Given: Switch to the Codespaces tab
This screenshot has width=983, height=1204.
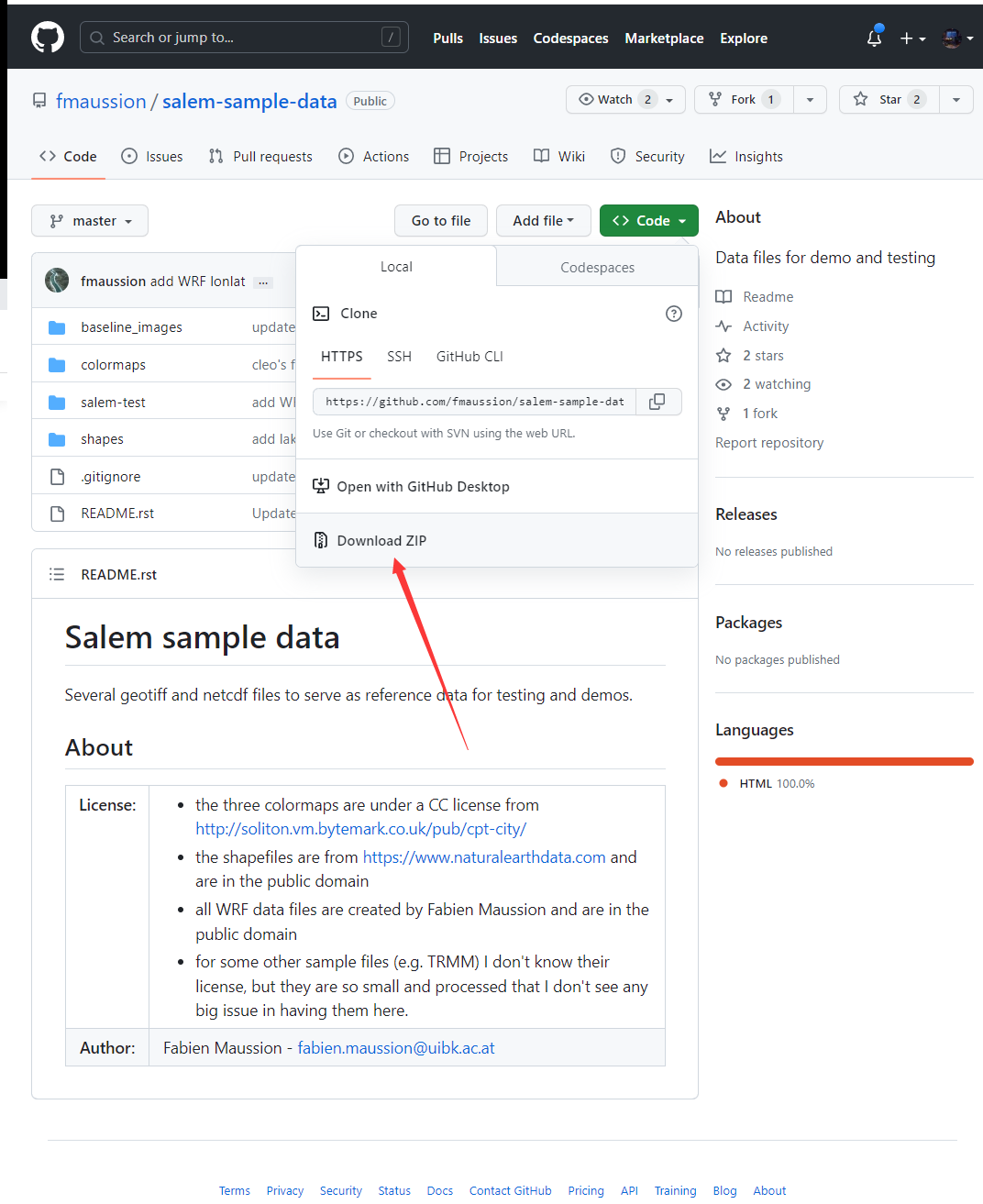Looking at the screenshot, I should [x=598, y=267].
